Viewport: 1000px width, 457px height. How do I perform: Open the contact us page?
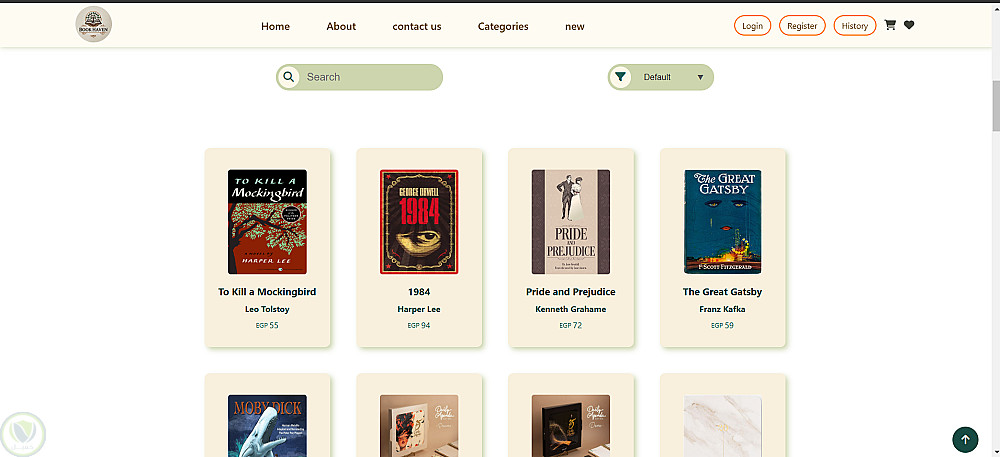click(417, 26)
